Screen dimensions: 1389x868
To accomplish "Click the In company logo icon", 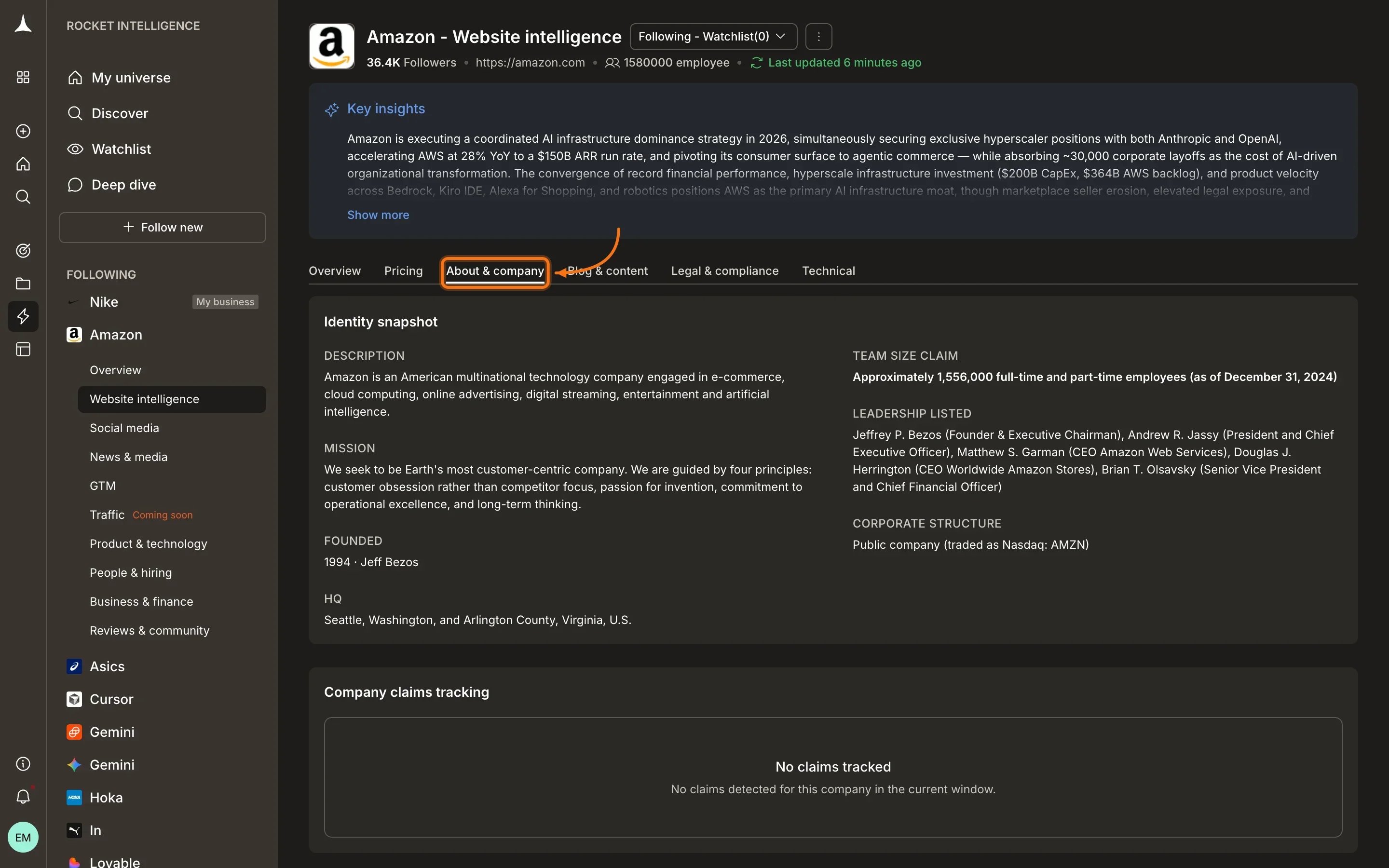I will (x=74, y=830).
